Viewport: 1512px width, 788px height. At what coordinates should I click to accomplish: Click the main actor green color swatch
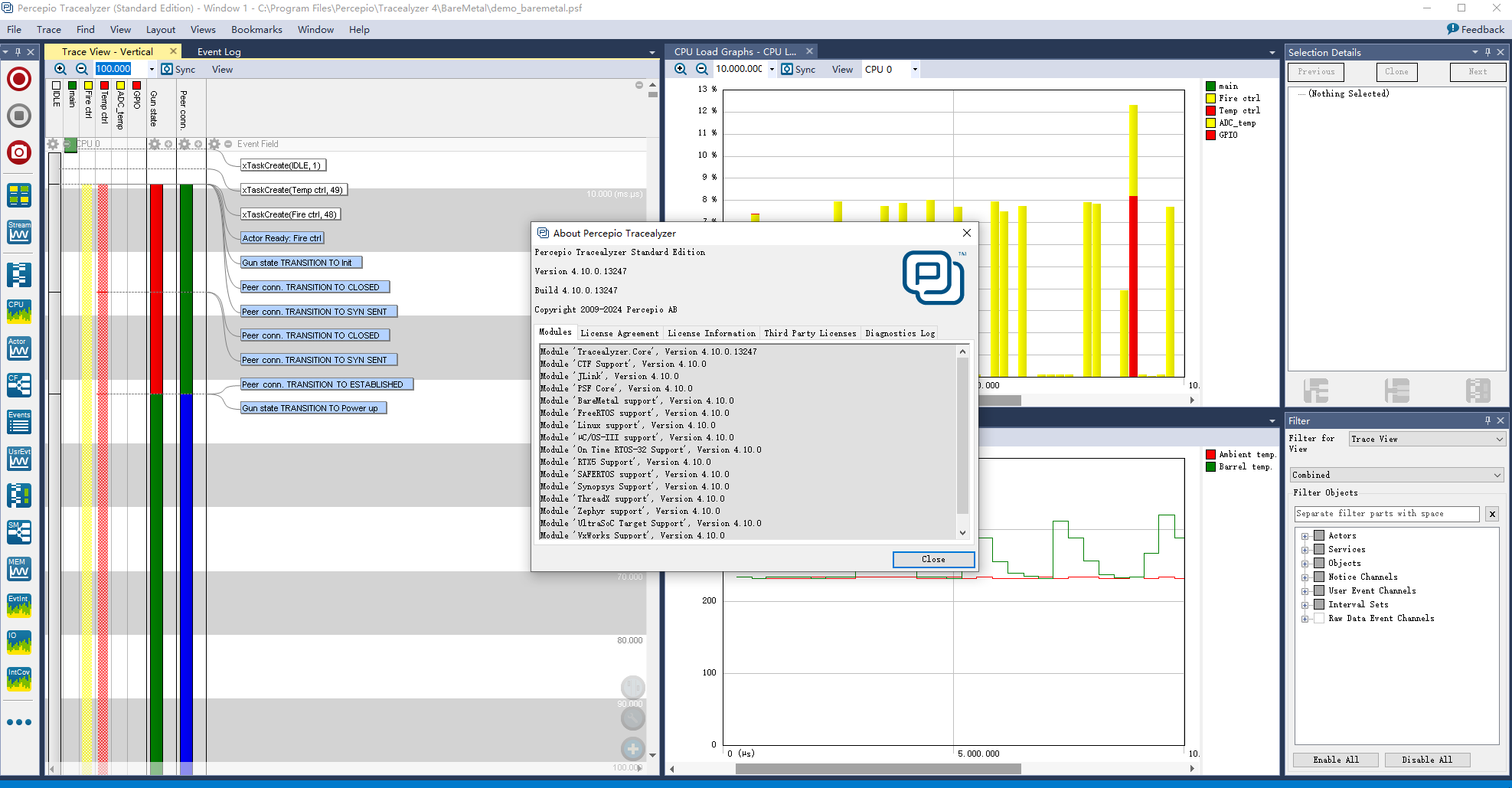click(1210, 86)
